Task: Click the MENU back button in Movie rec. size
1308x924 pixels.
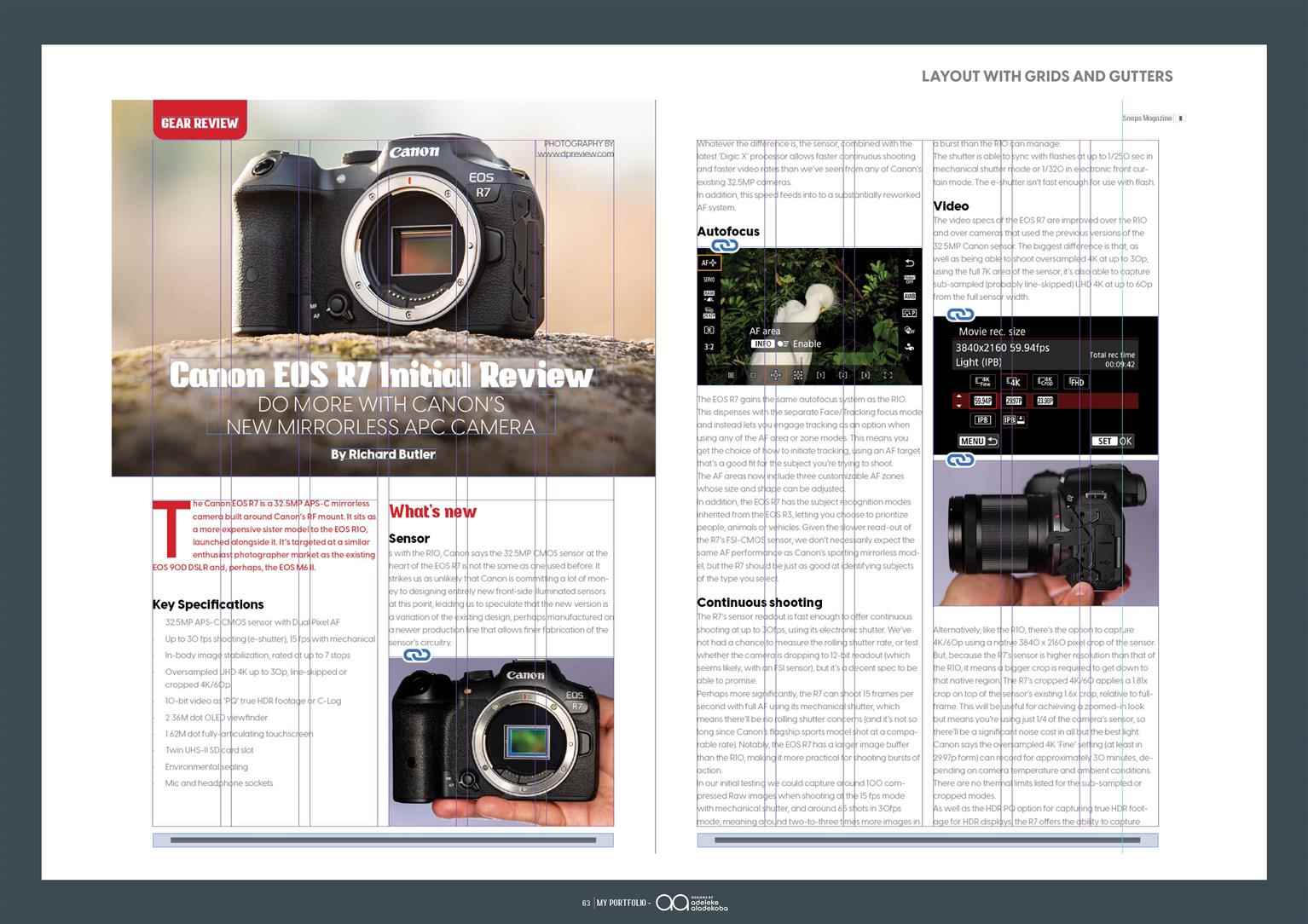Action: point(978,442)
